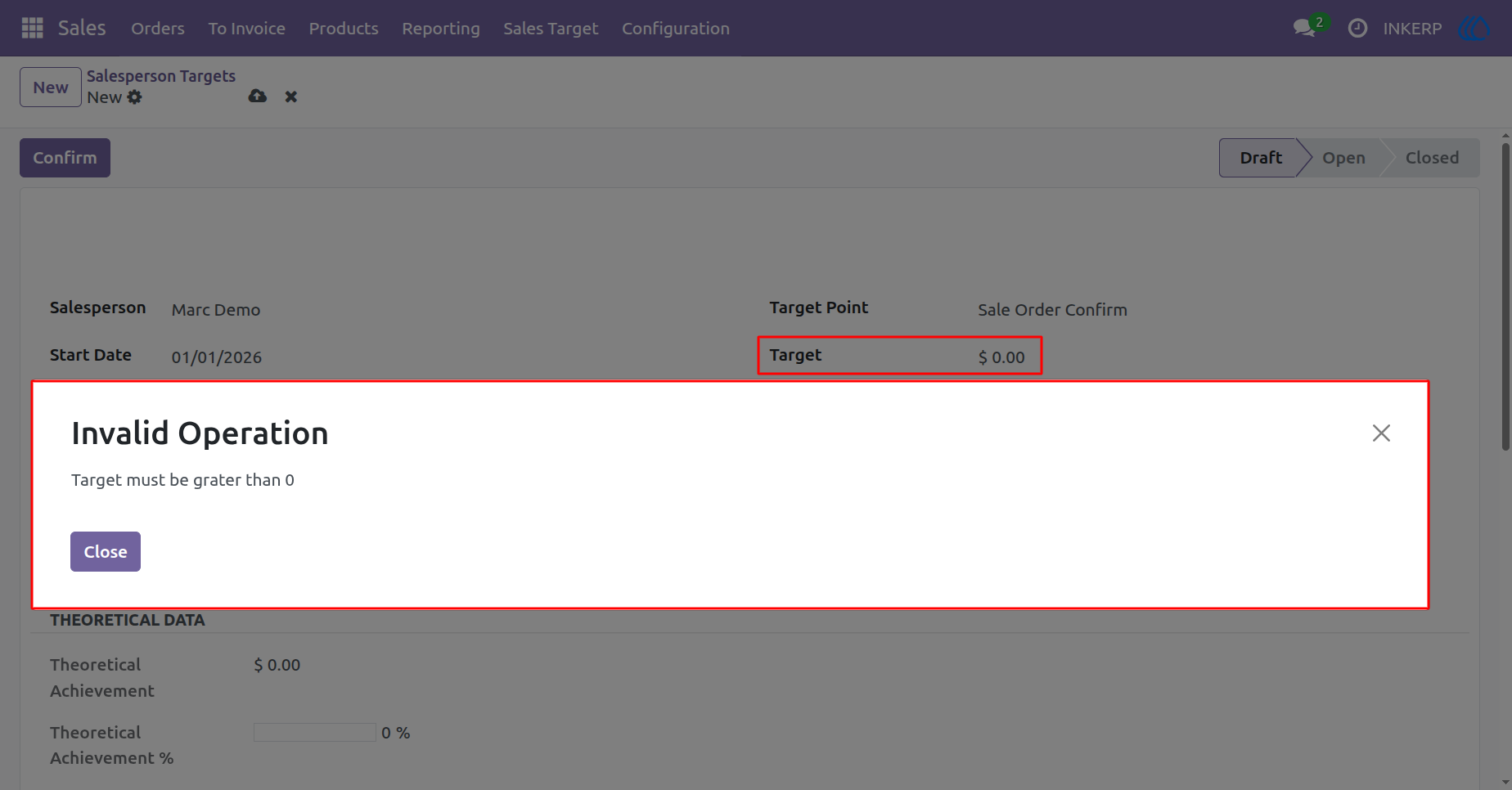
Task: Click the user avatar logo icon
Action: [x=1474, y=28]
